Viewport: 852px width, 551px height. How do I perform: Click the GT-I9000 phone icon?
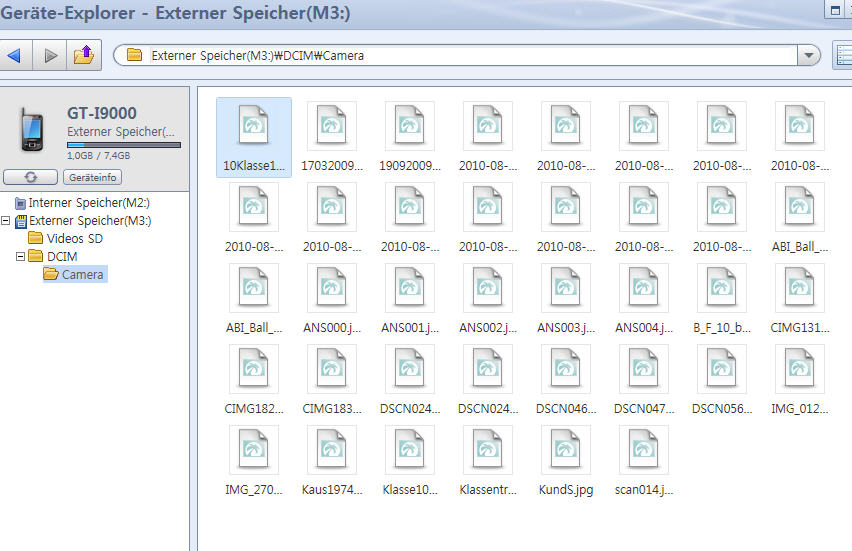(32, 129)
